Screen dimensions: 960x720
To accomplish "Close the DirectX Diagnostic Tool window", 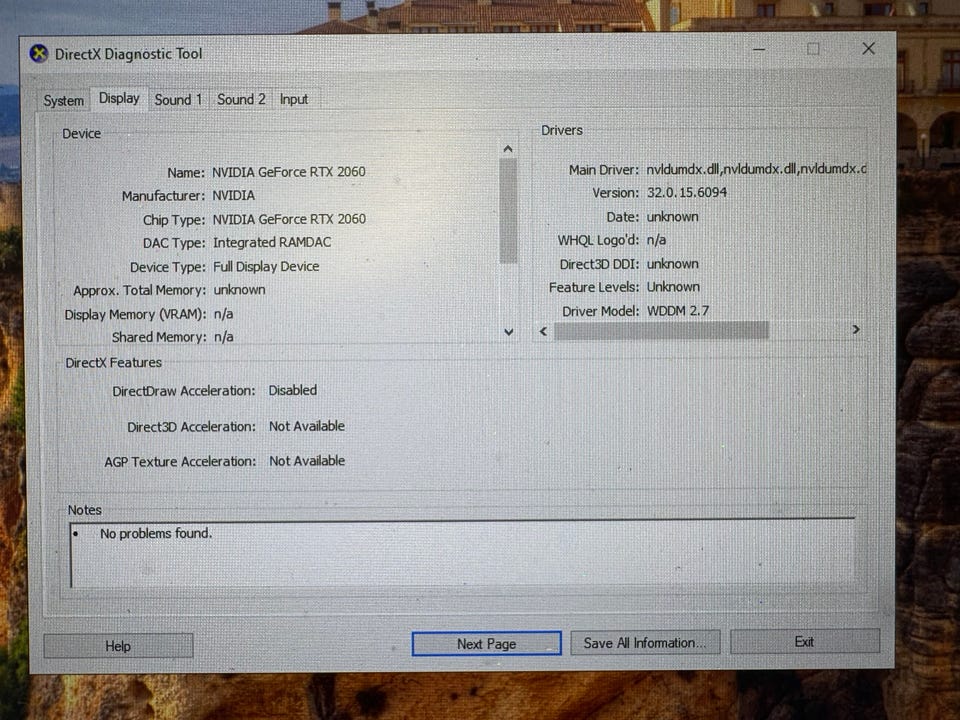I will tap(868, 48).
